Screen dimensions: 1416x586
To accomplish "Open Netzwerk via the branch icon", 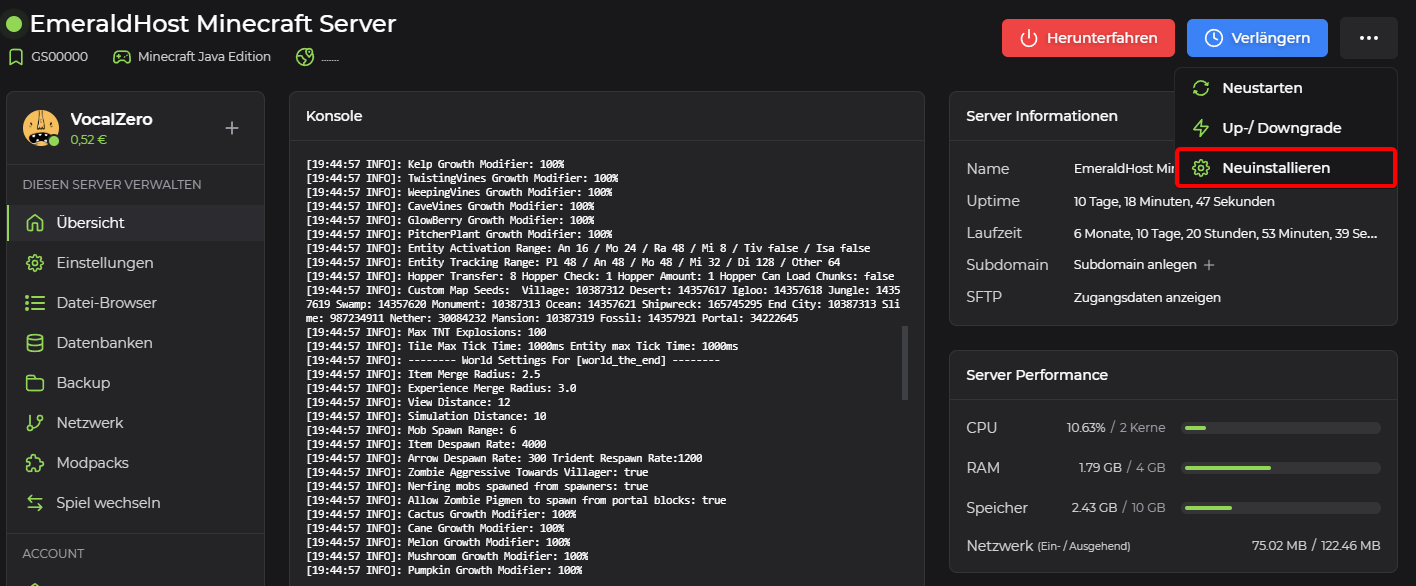I will pos(35,423).
